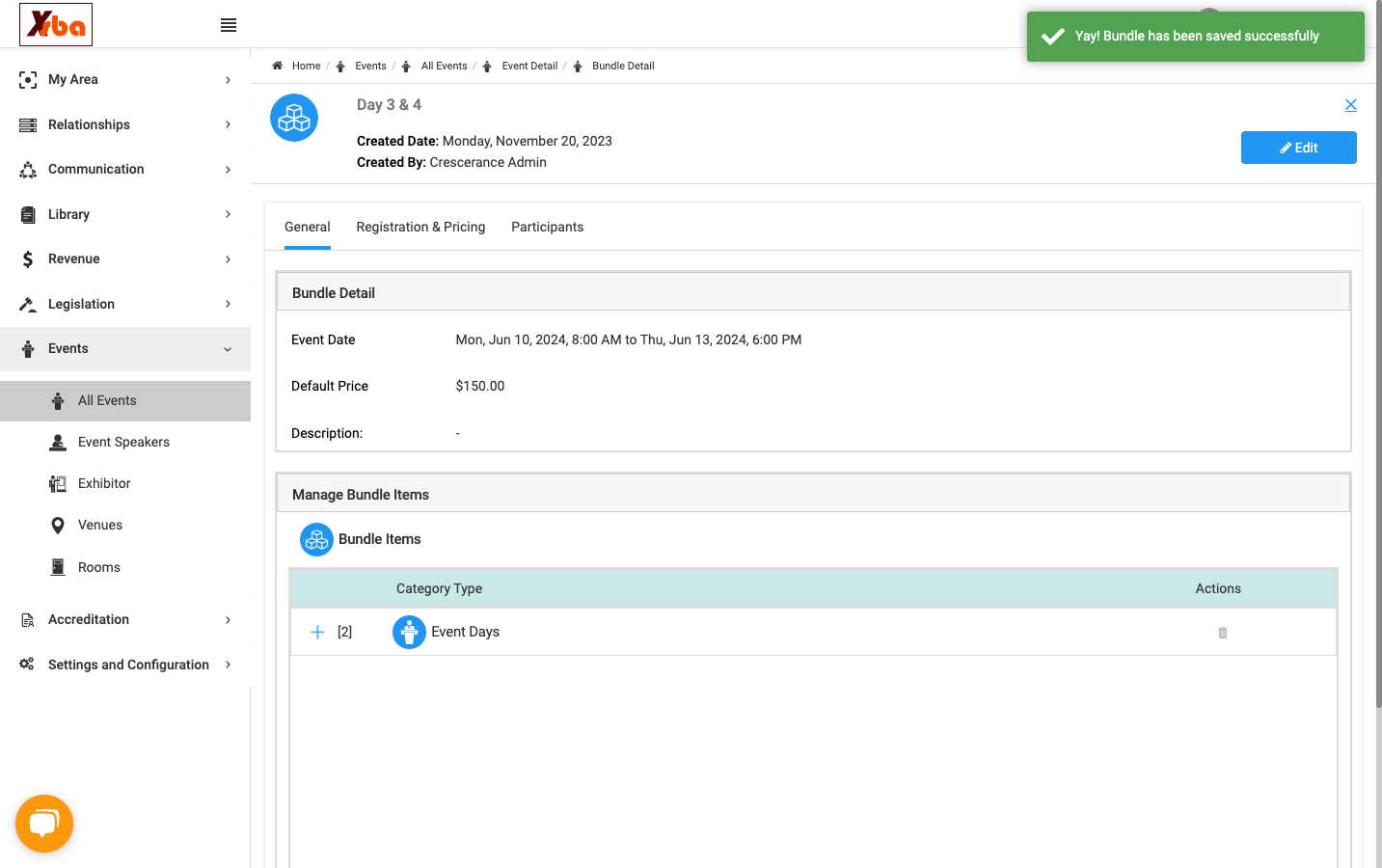Expand the Accreditation chevron
The height and width of the screenshot is (868, 1382).
click(228, 620)
